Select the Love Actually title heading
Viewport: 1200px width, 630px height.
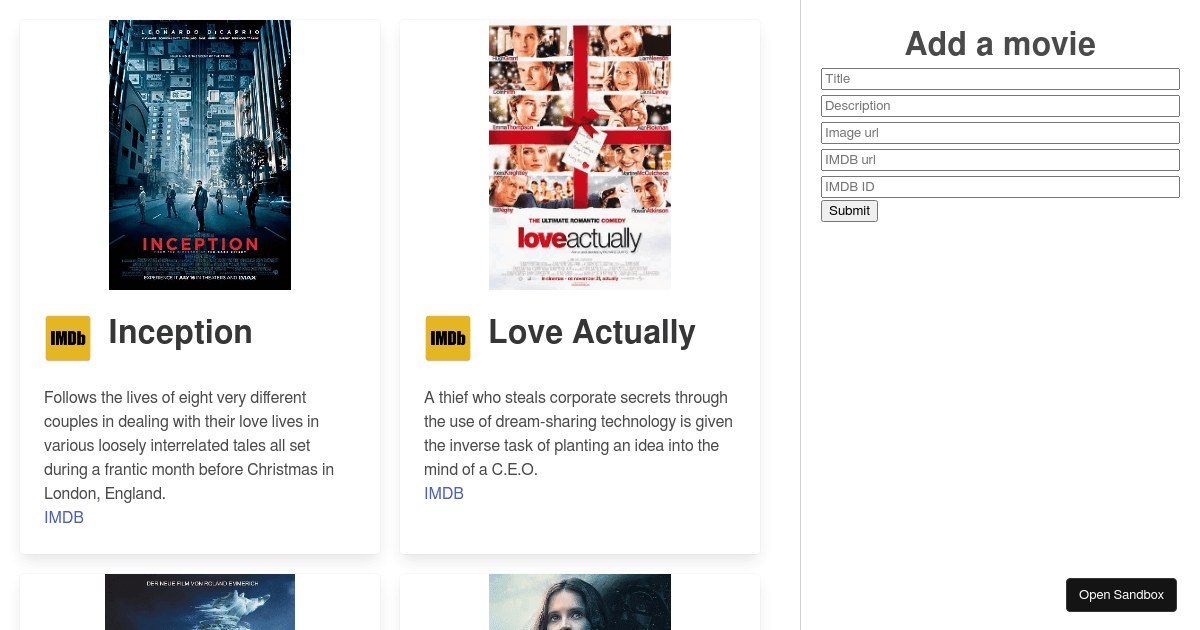pos(592,332)
